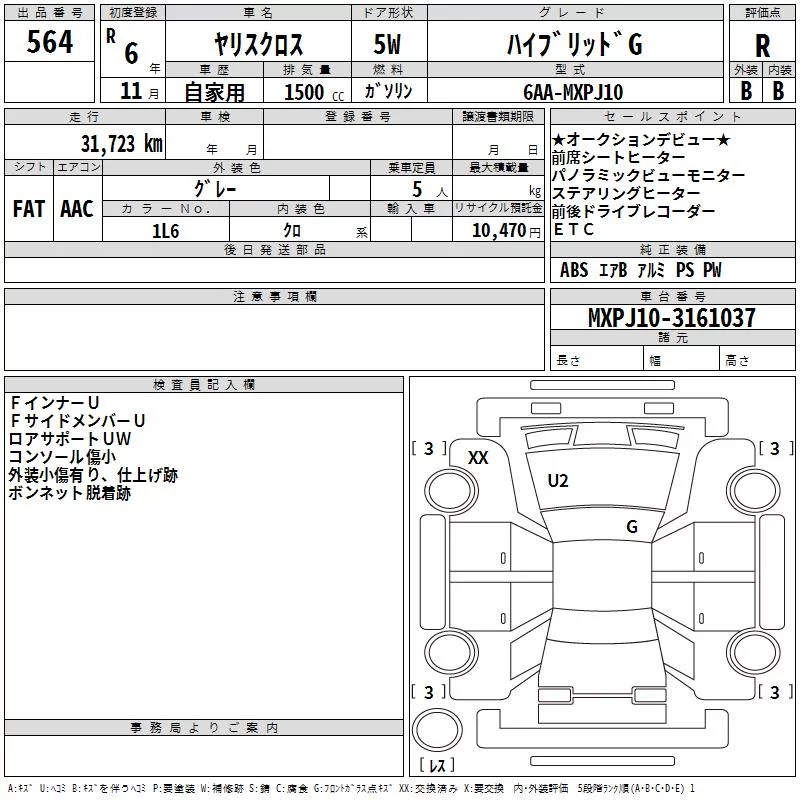Select the セールスポイント header

[x=672, y=116]
